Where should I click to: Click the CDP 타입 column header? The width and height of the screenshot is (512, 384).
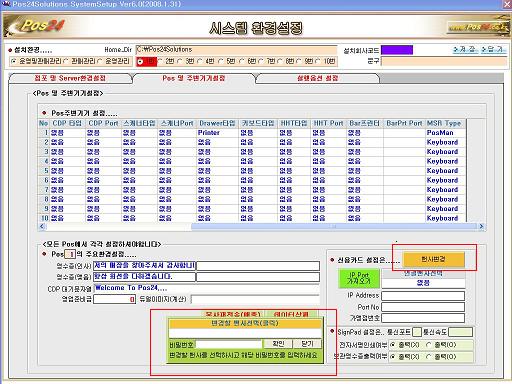point(68,123)
